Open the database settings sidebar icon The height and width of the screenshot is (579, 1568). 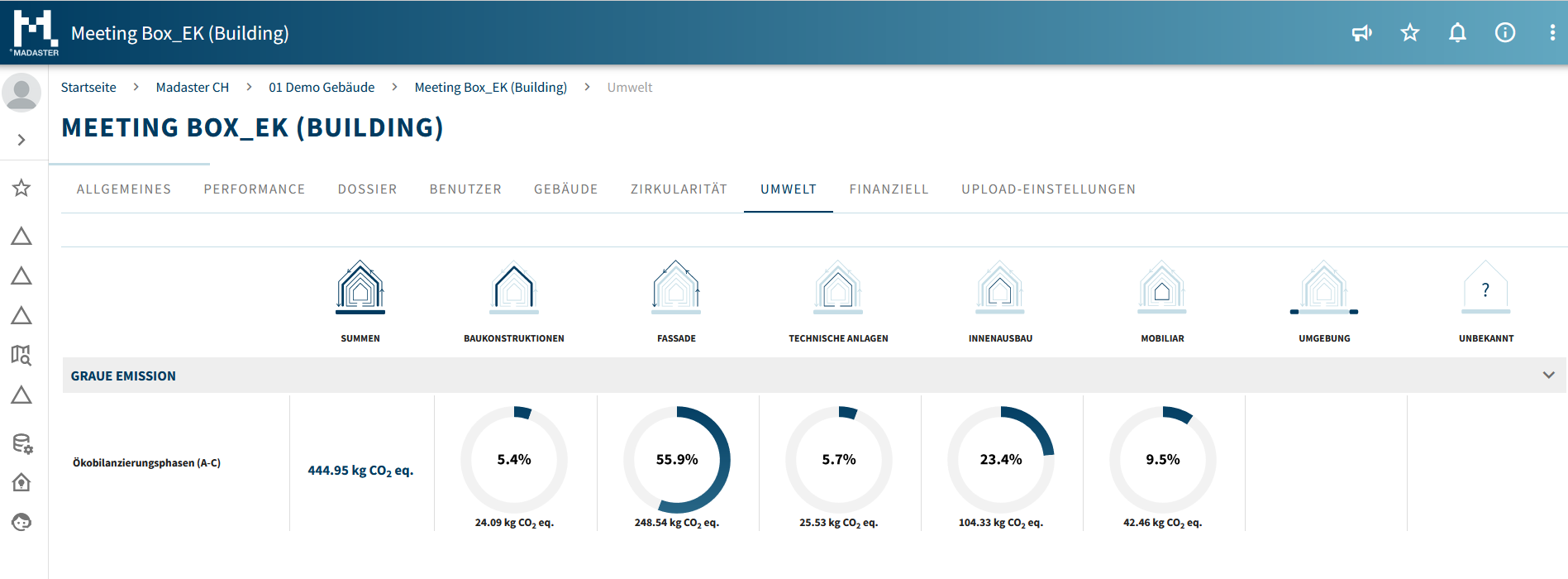(21, 444)
